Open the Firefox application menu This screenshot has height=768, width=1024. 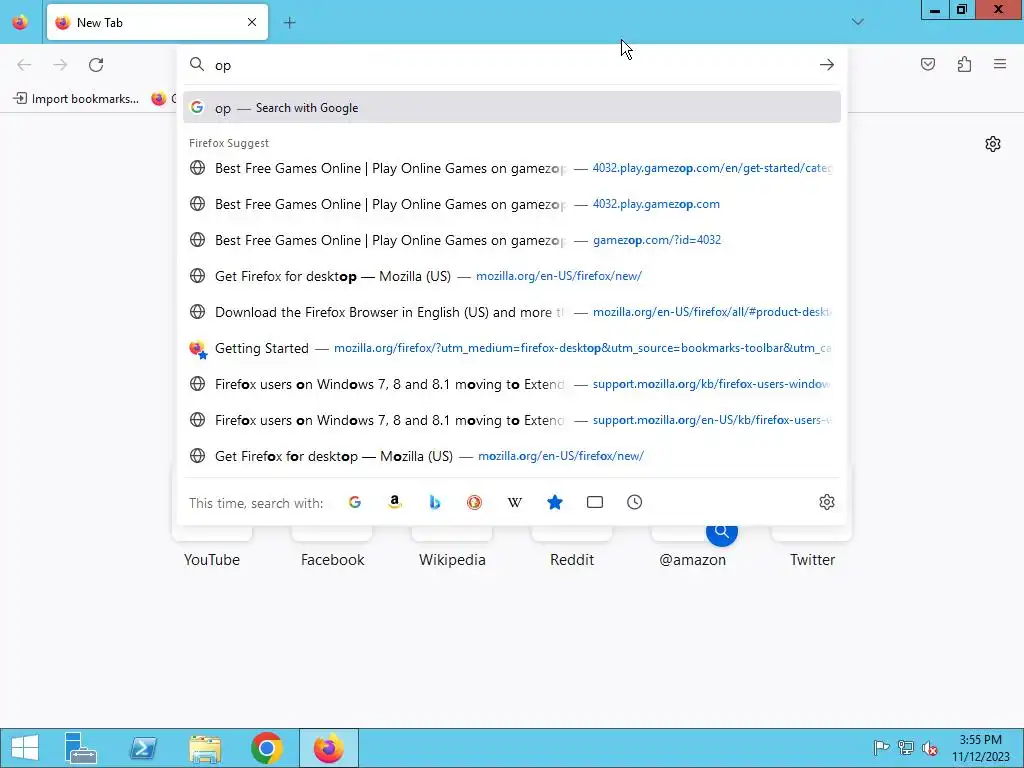click(x=1000, y=64)
